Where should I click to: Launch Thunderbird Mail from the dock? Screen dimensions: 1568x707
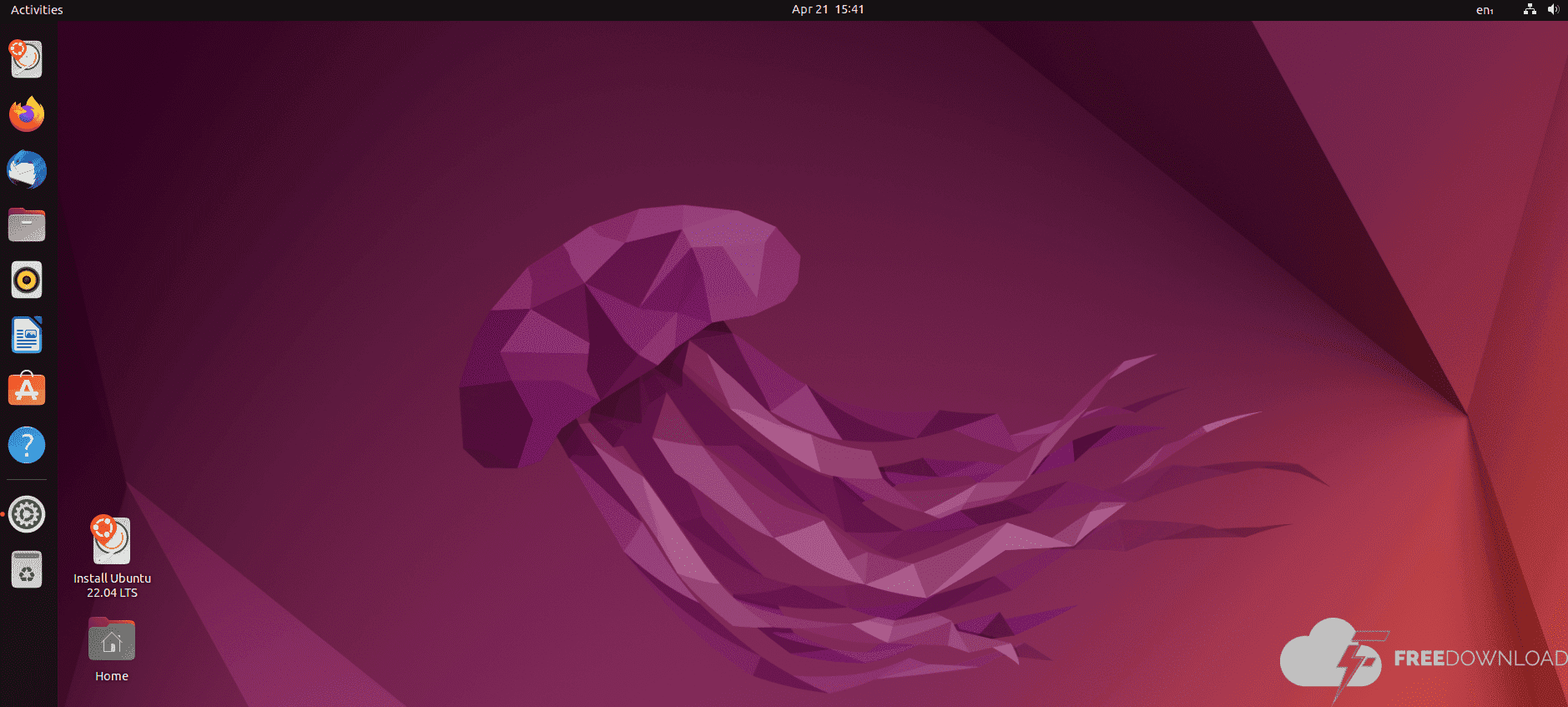pos(27,170)
